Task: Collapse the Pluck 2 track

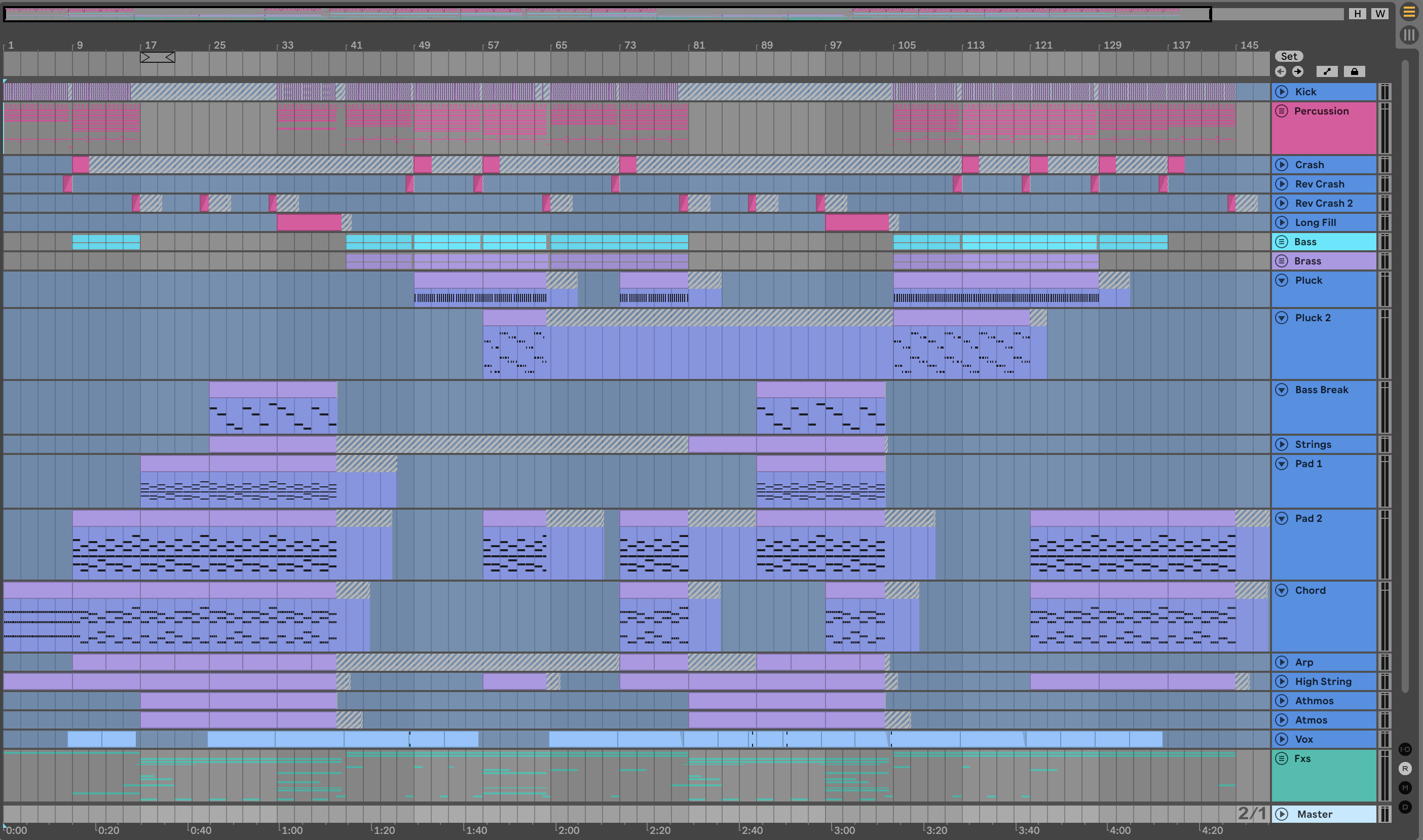Action: tap(1282, 318)
